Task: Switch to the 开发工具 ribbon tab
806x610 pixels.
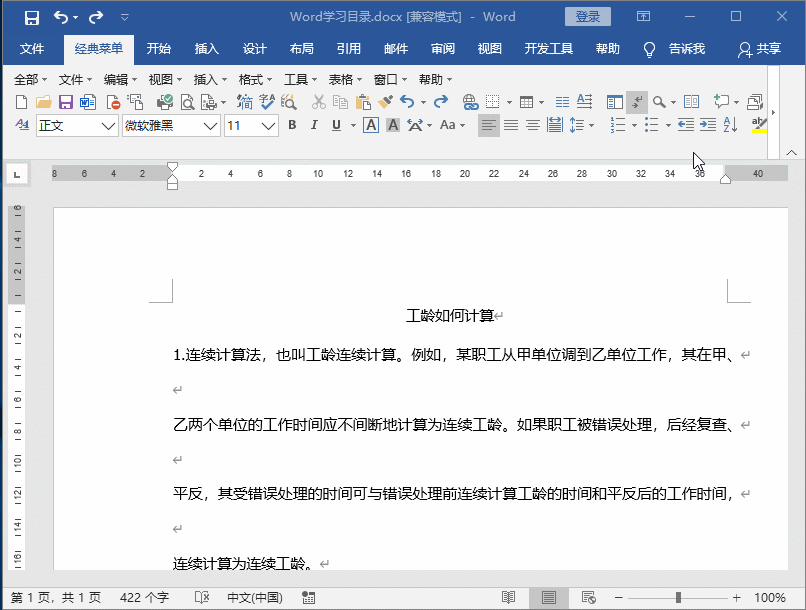Action: pyautogui.click(x=548, y=49)
